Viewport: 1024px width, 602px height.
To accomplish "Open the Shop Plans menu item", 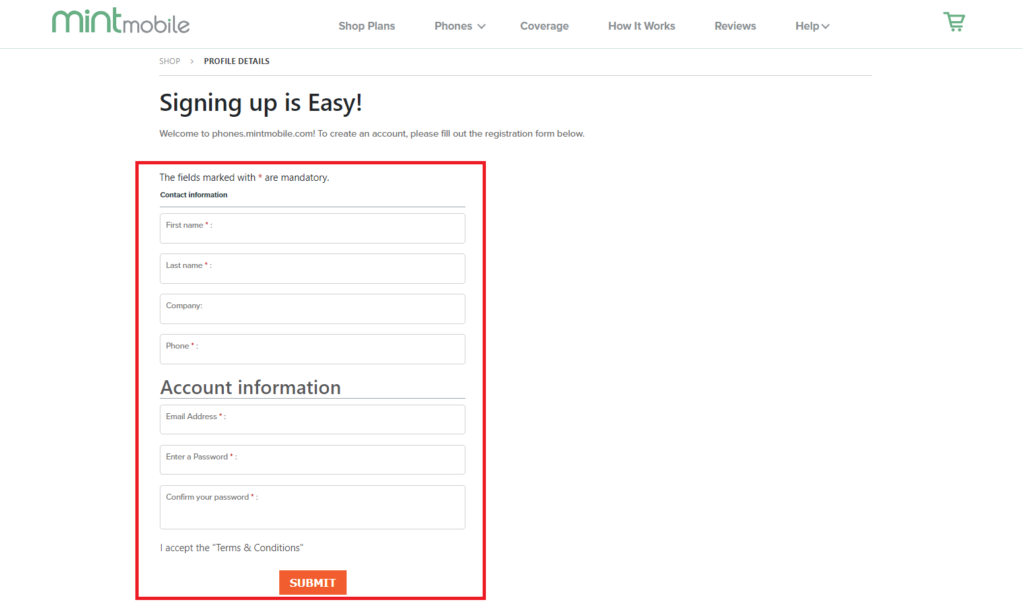I will click(366, 26).
